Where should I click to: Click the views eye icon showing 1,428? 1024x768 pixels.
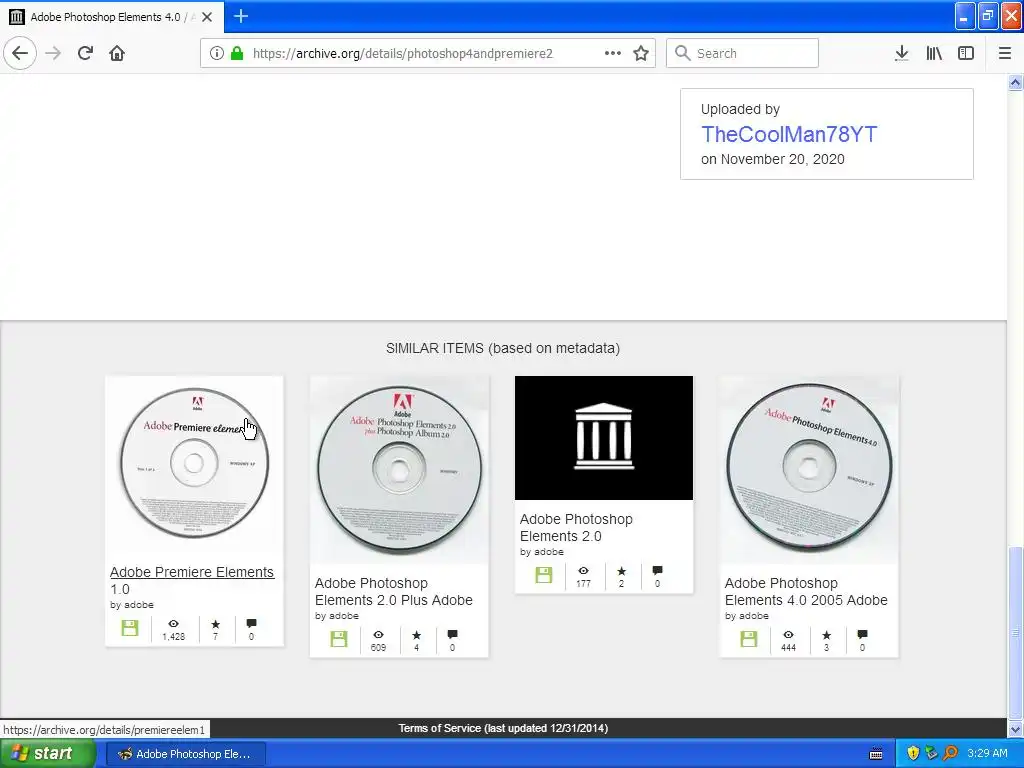(x=174, y=624)
